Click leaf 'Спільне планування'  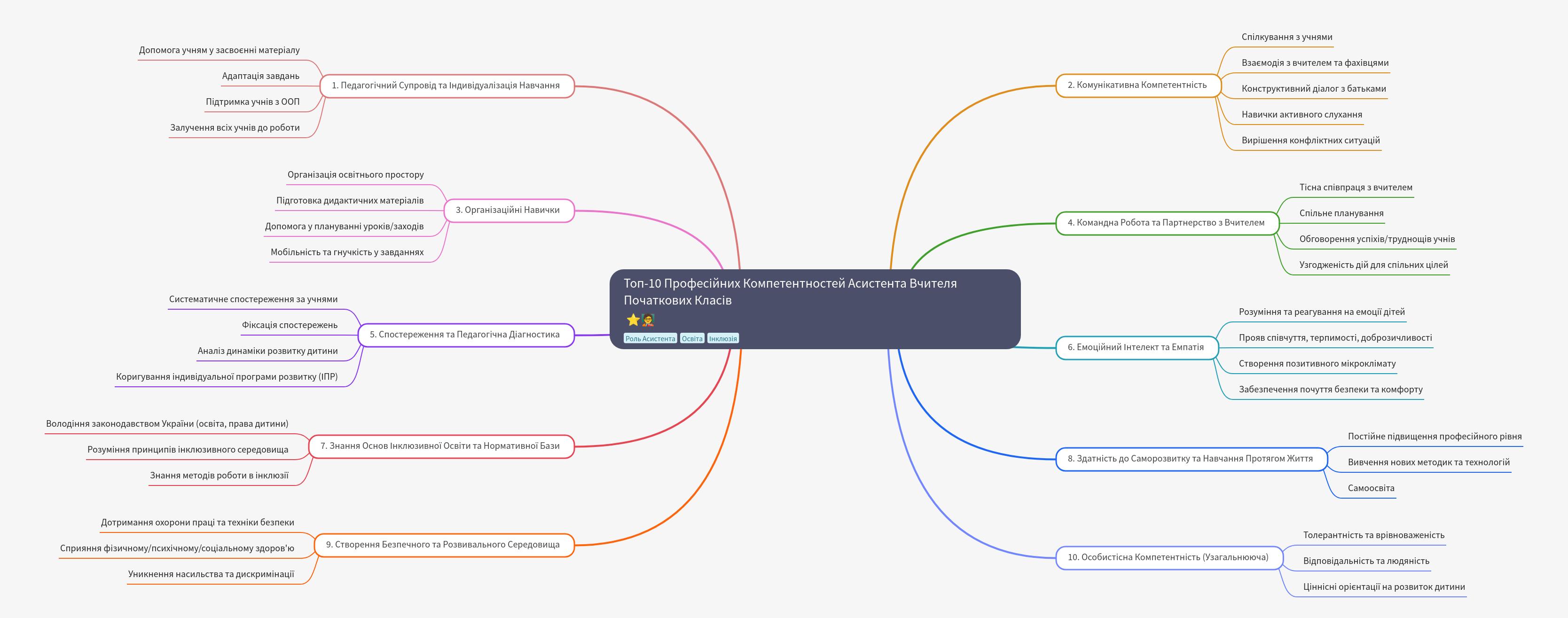(1341, 213)
